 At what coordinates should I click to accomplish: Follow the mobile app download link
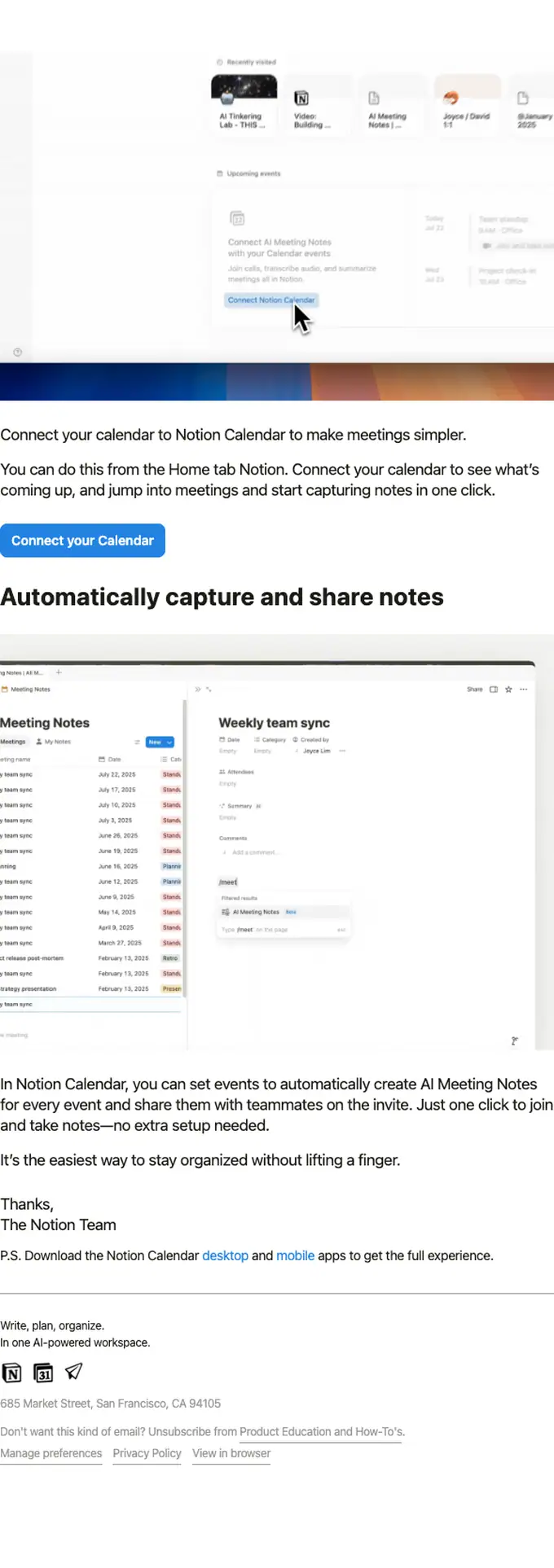(x=295, y=1255)
